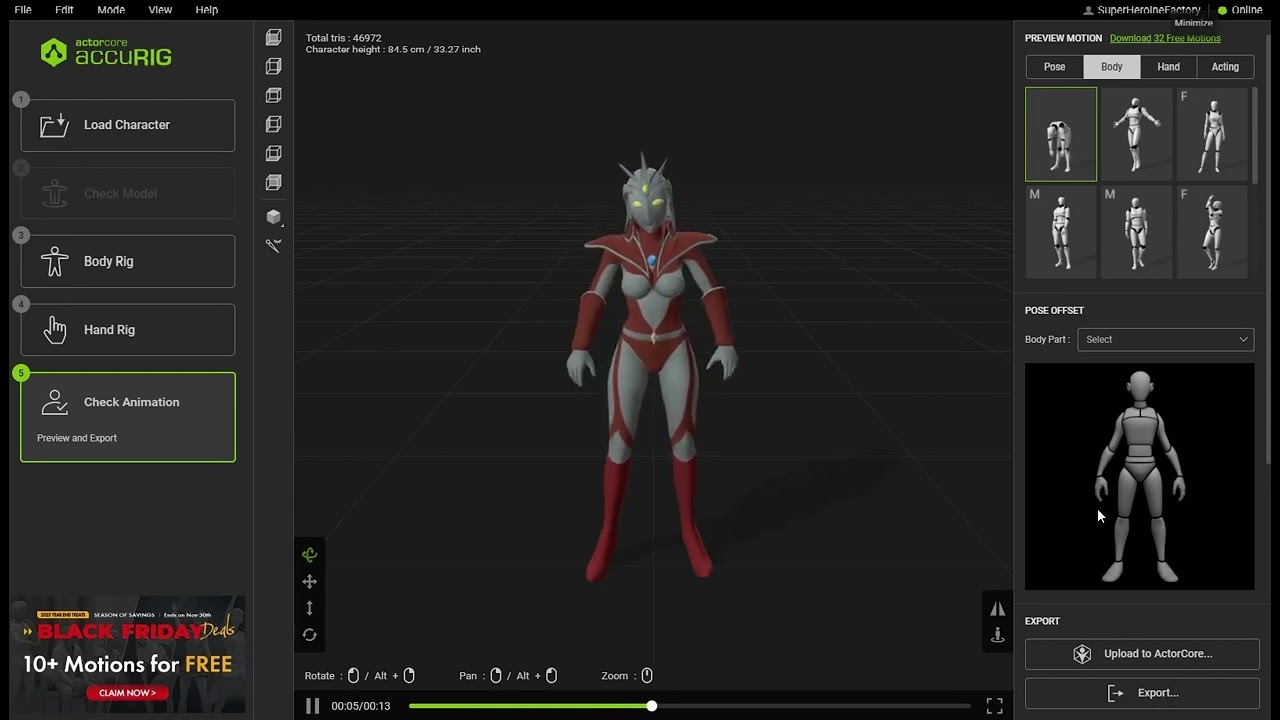
Task: Pause the animation playback
Action: click(x=312, y=706)
